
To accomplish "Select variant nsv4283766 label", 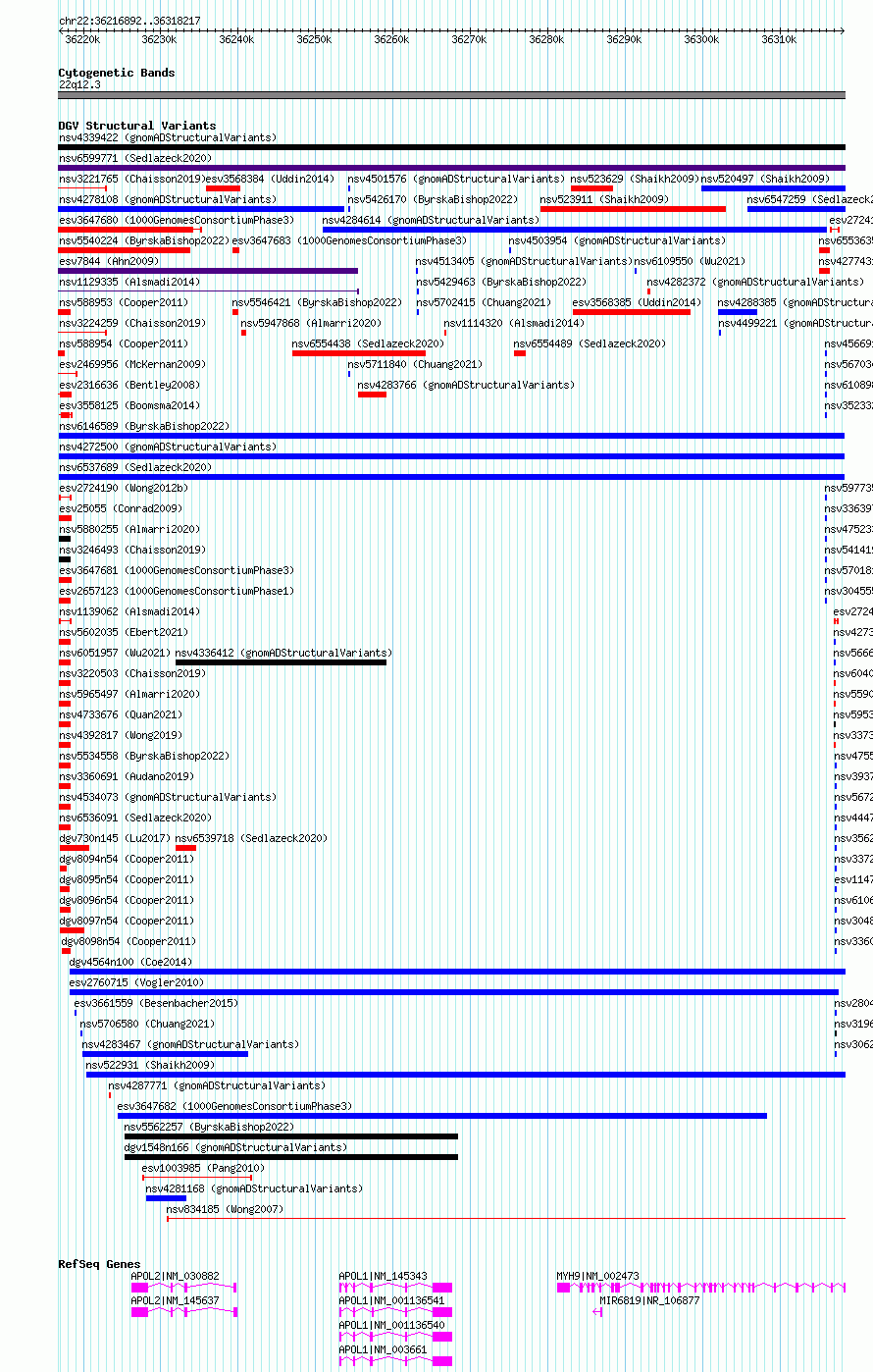I will pyautogui.click(x=466, y=385).
